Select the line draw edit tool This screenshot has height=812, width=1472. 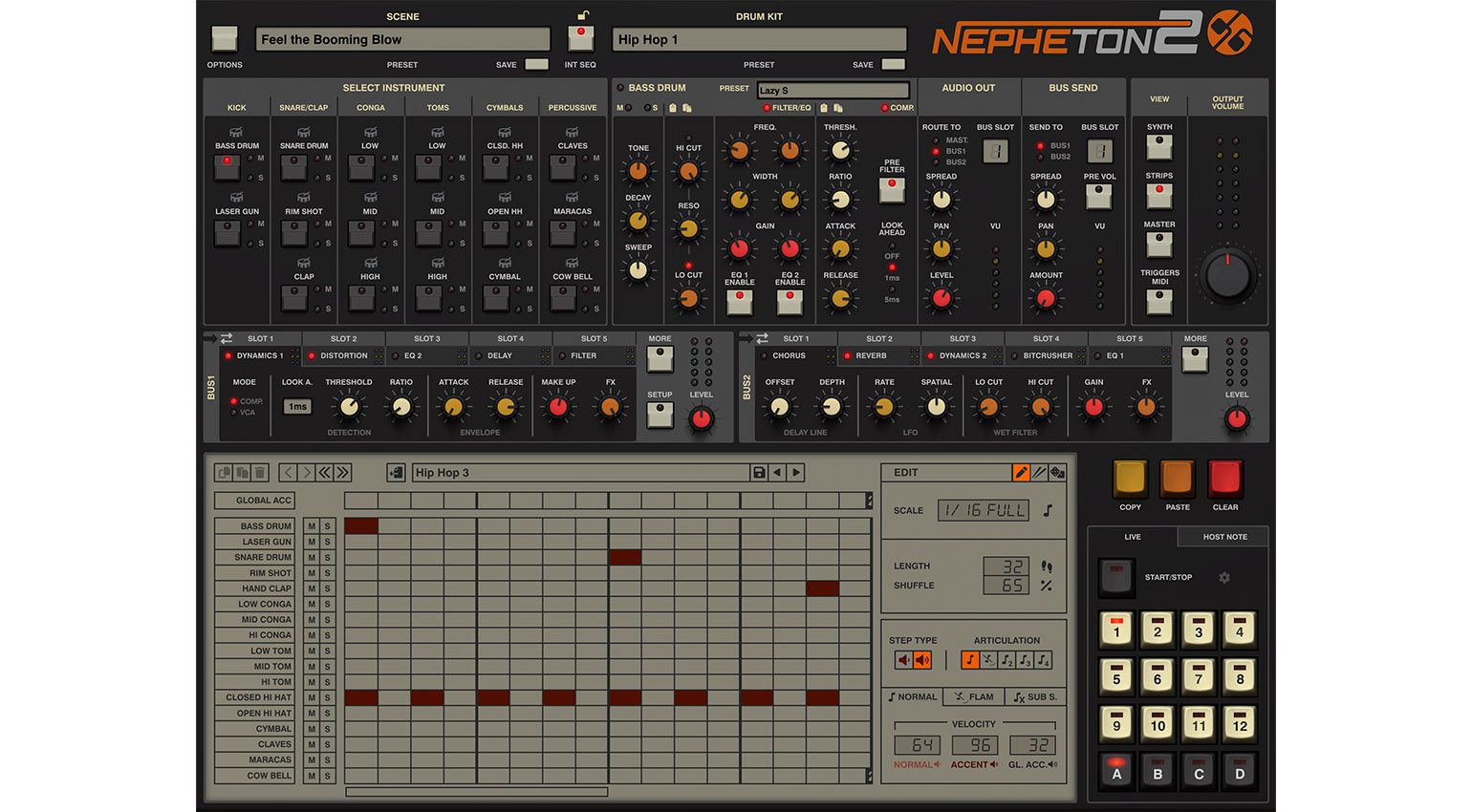pos(1039,472)
